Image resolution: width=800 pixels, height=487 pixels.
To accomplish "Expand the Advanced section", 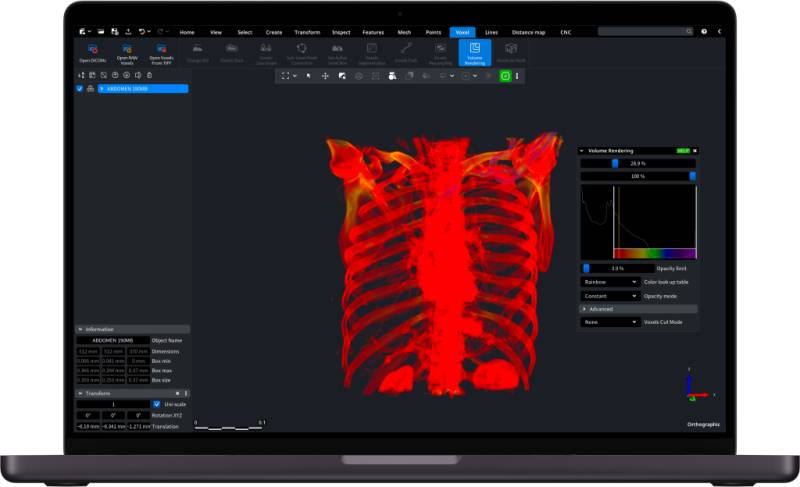I will pos(585,309).
